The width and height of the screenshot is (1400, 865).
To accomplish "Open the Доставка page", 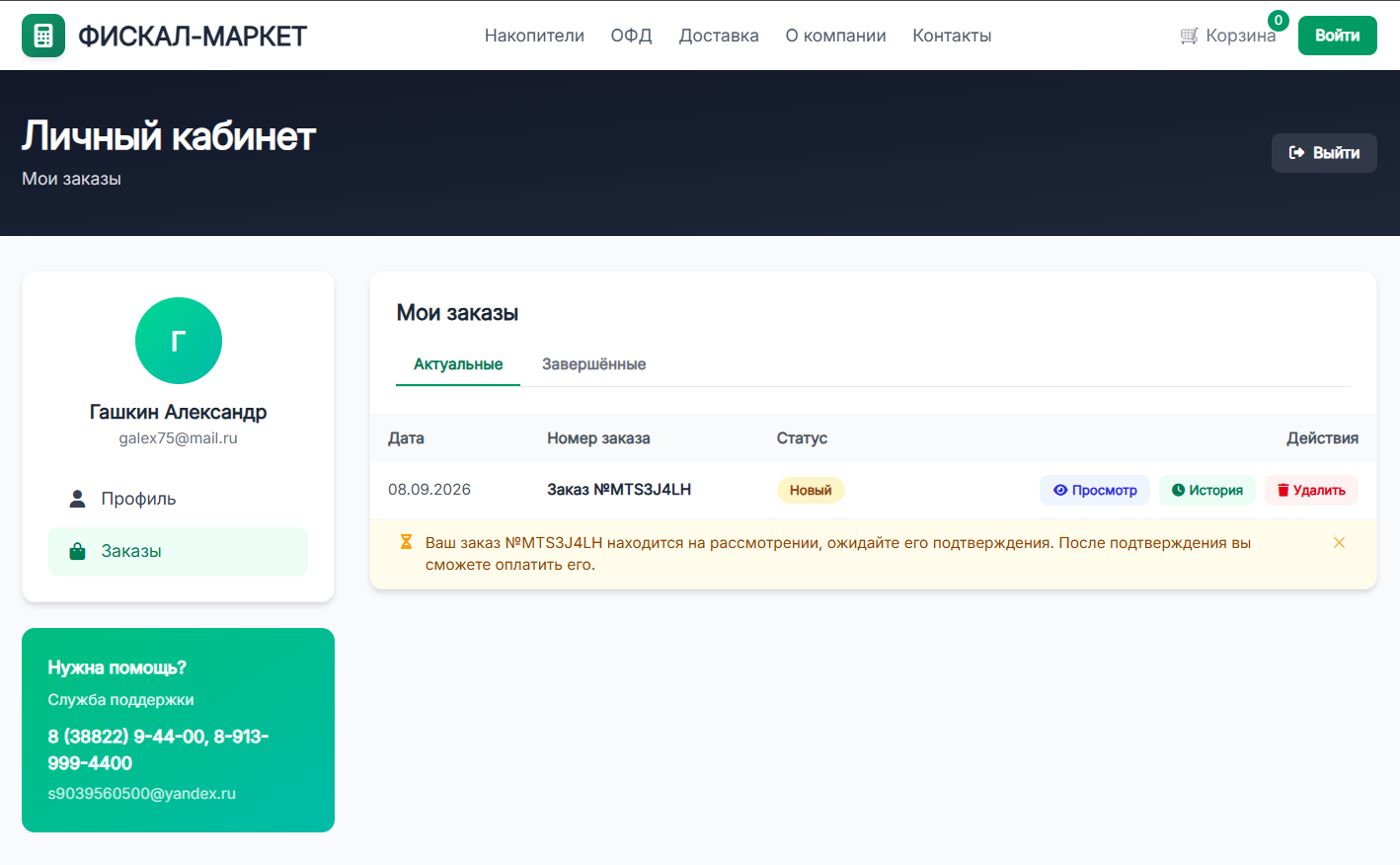I will (719, 36).
